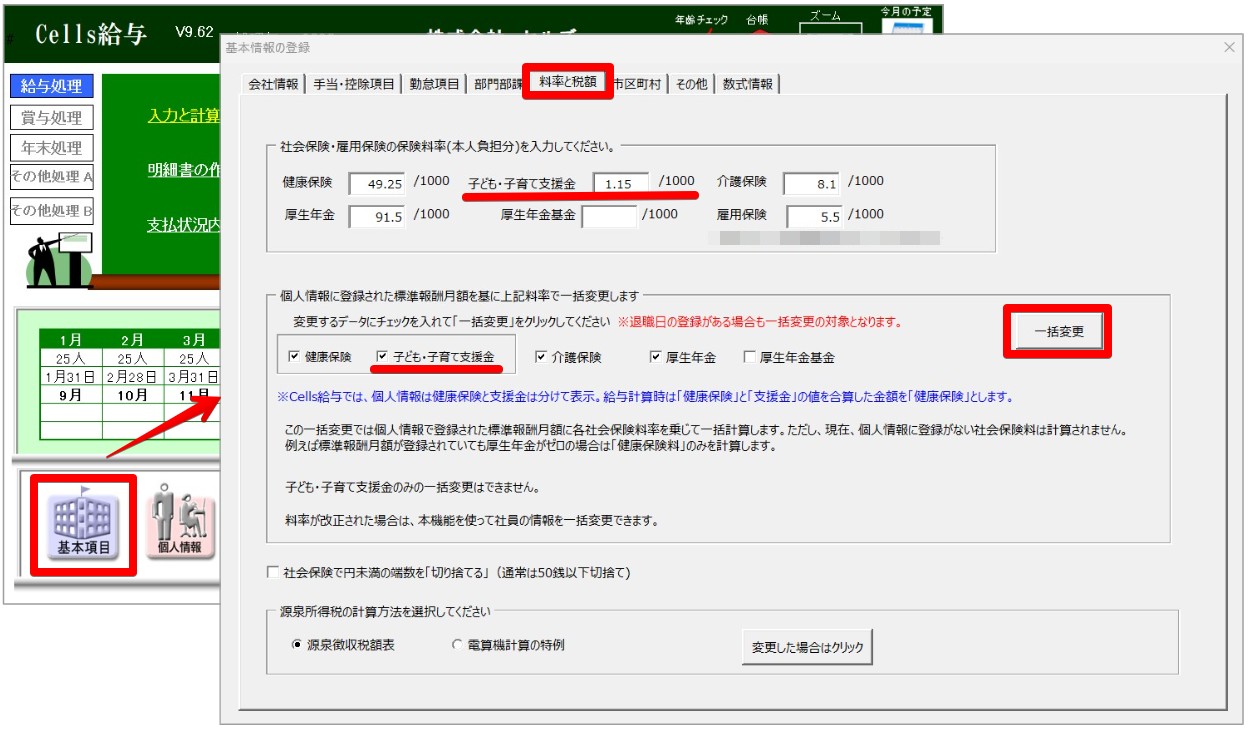This screenshot has height=730, width=1248.
Task: Open the 手当・控除項目 tab
Action: click(354, 85)
